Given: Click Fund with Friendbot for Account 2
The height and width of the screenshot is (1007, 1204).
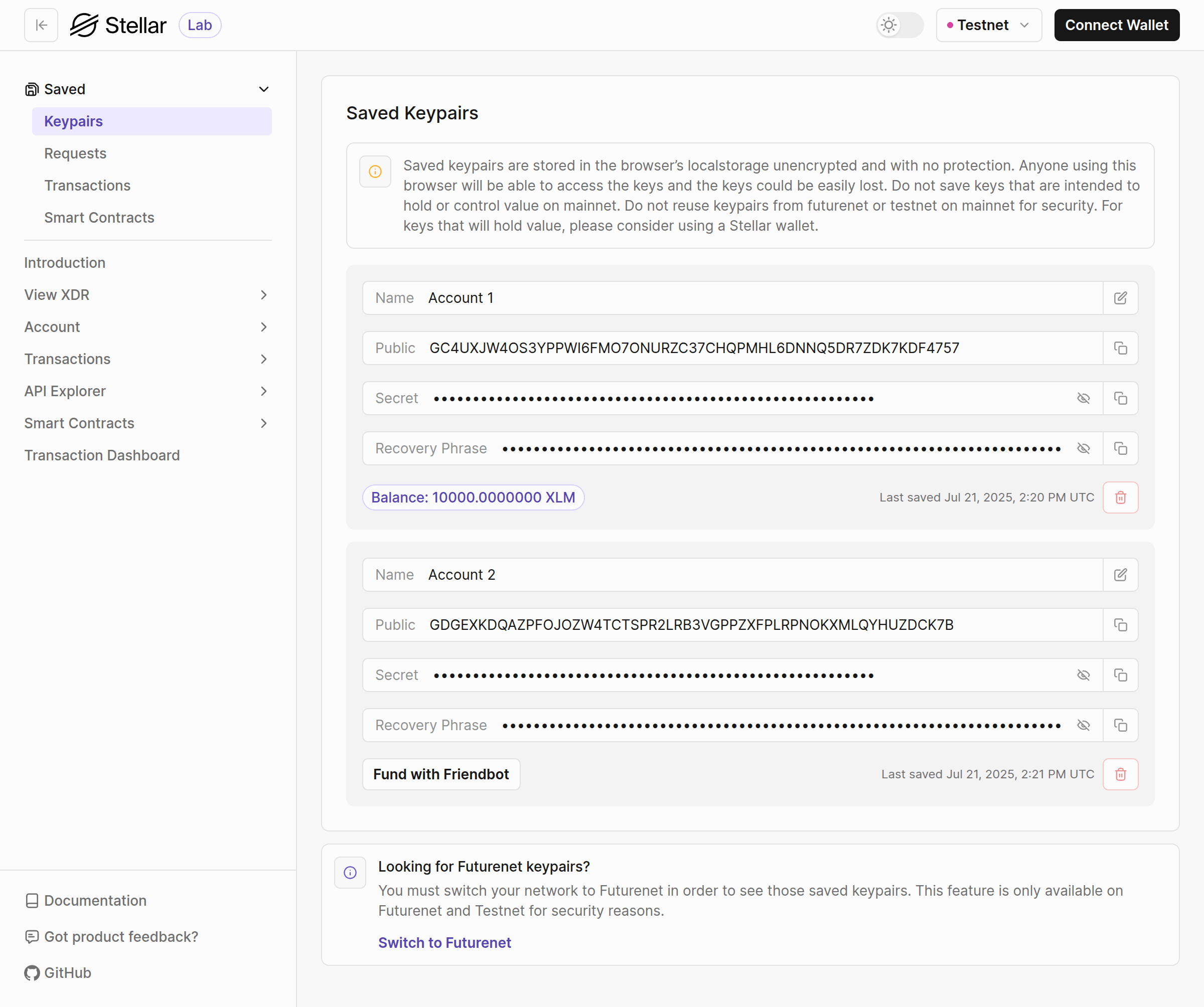Looking at the screenshot, I should pyautogui.click(x=441, y=774).
